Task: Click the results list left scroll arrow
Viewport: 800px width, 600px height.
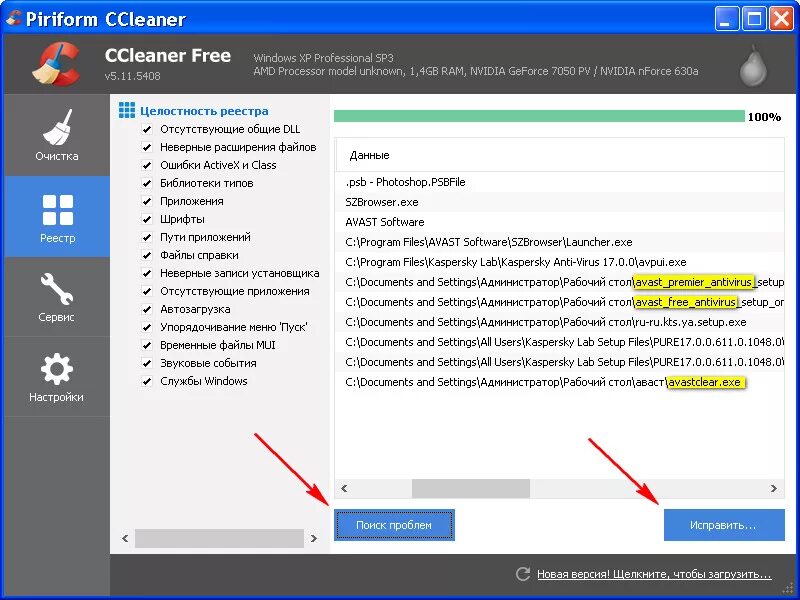Action: tap(344, 488)
